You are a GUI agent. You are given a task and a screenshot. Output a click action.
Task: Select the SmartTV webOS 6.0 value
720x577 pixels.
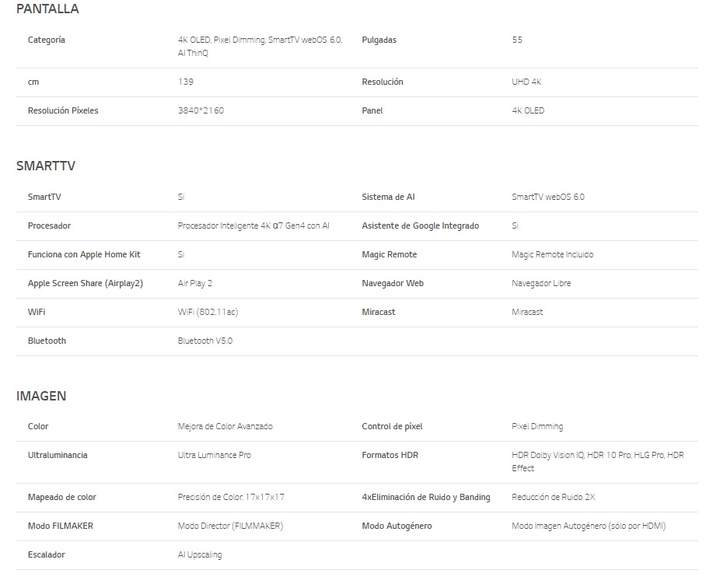coord(548,197)
